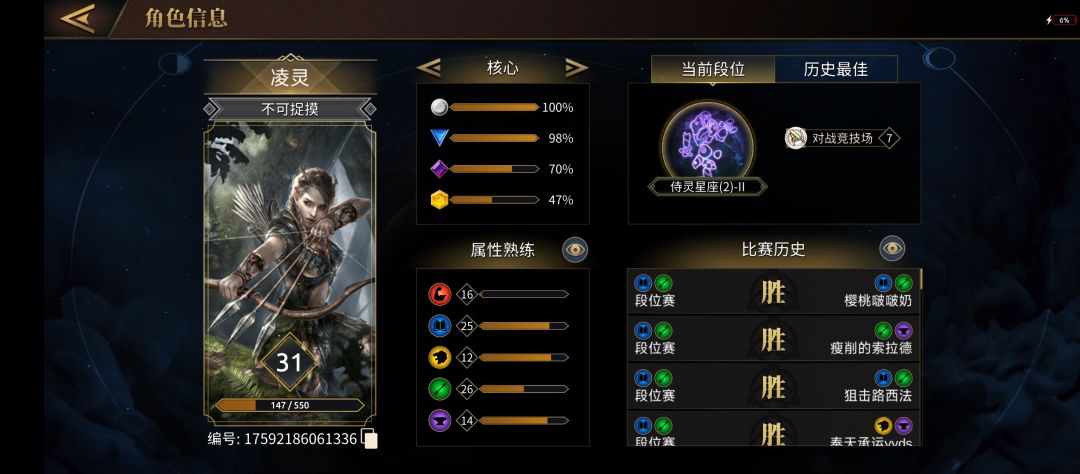Click the blue intelligence book attribute icon
The width and height of the screenshot is (1080, 474).
(x=439, y=326)
